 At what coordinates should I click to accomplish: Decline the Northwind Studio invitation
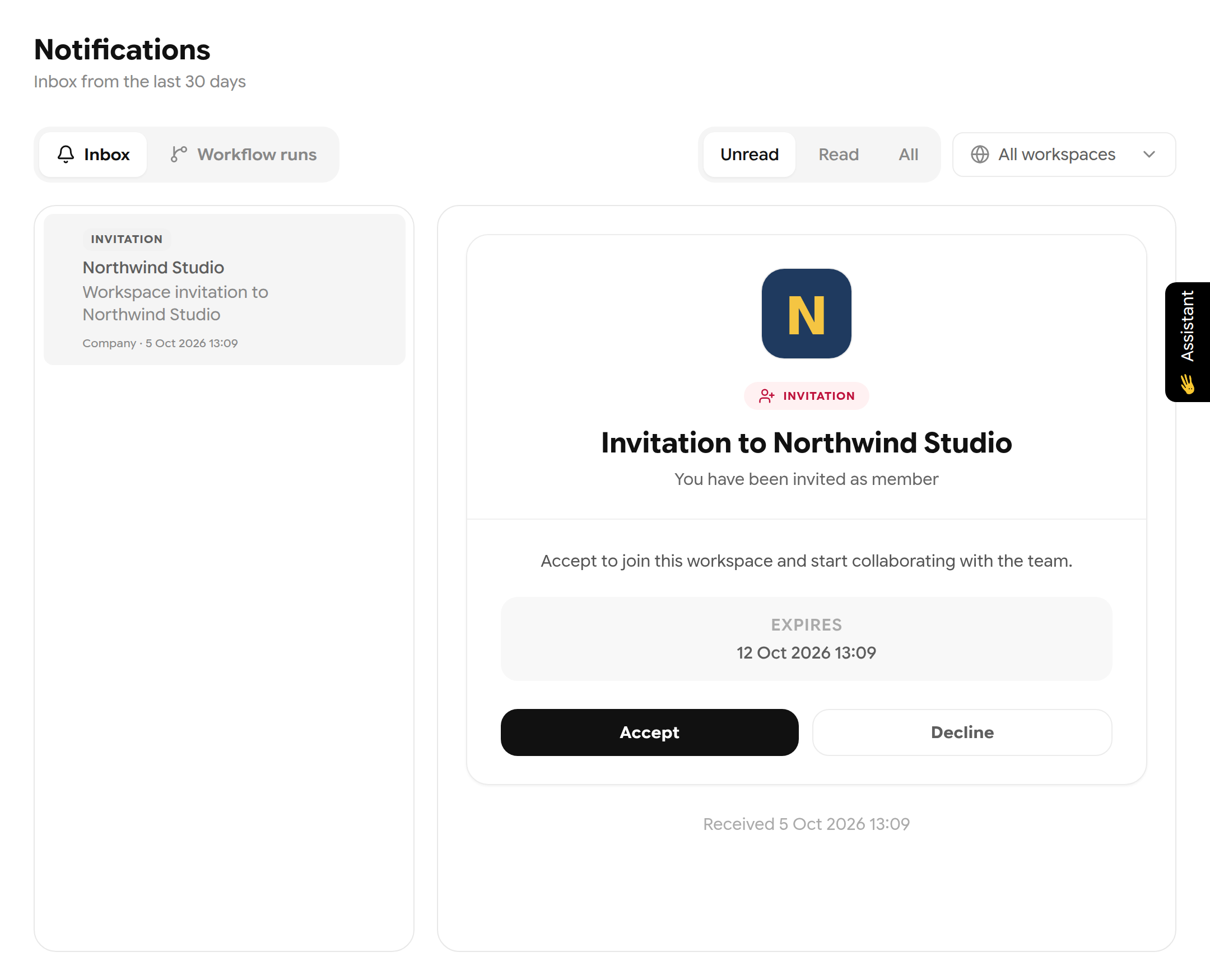962,732
